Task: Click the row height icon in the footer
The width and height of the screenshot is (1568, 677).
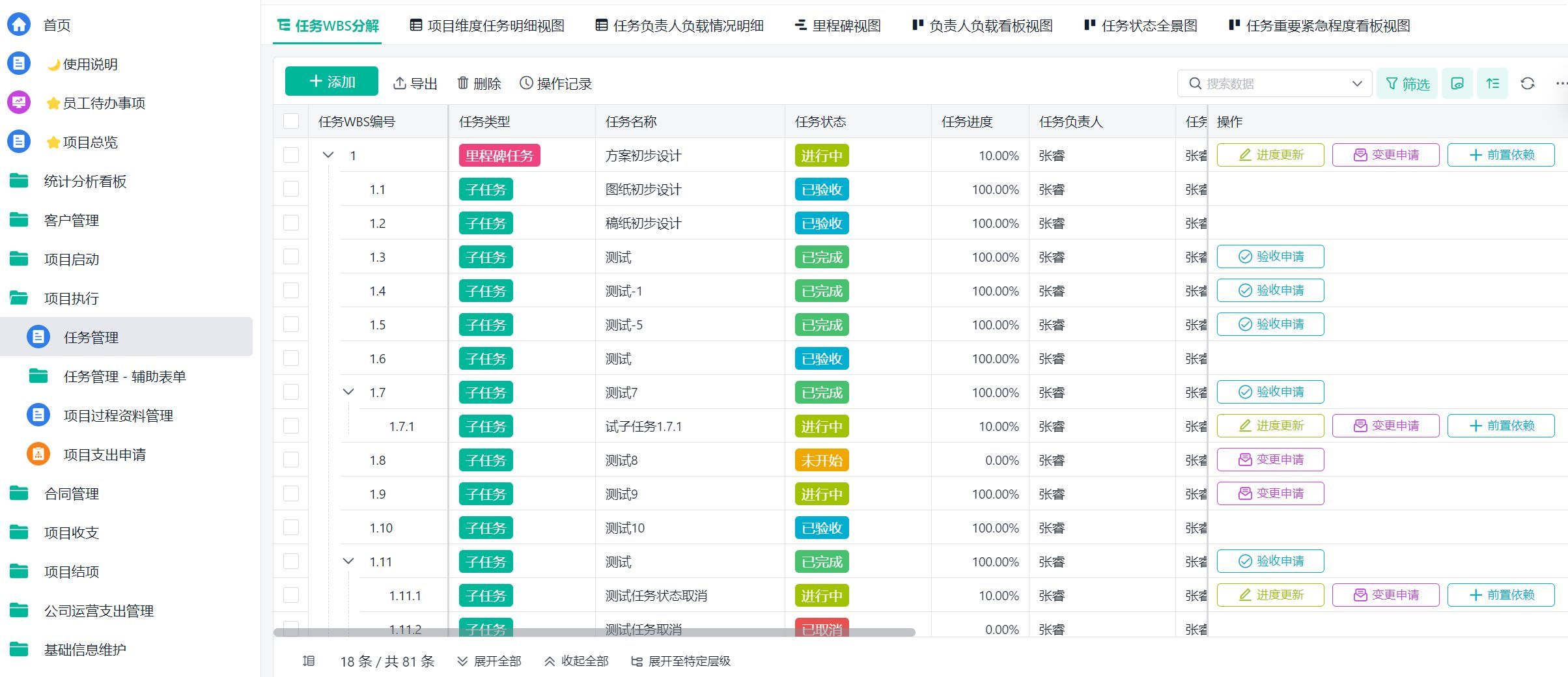Action: pos(309,661)
